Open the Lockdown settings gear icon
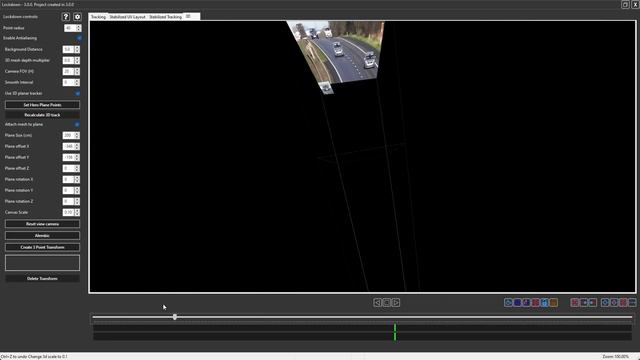The image size is (640, 360). 77,17
